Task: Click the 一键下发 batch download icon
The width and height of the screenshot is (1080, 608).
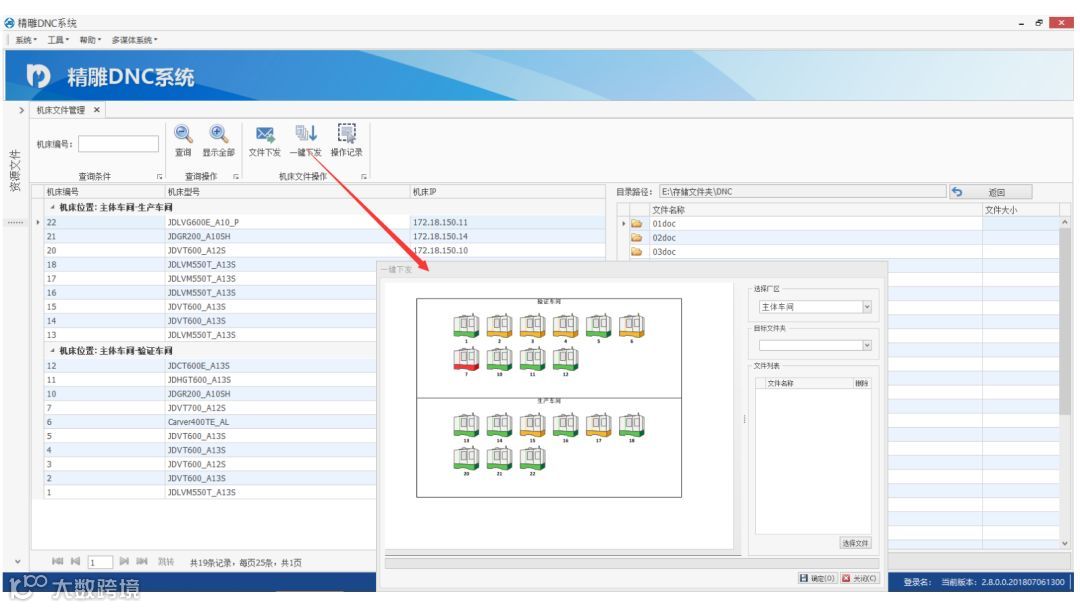Action: [x=306, y=133]
